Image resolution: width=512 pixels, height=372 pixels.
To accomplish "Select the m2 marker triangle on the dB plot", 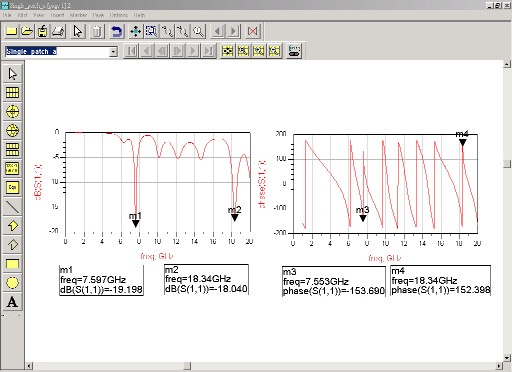I will coord(234,218).
